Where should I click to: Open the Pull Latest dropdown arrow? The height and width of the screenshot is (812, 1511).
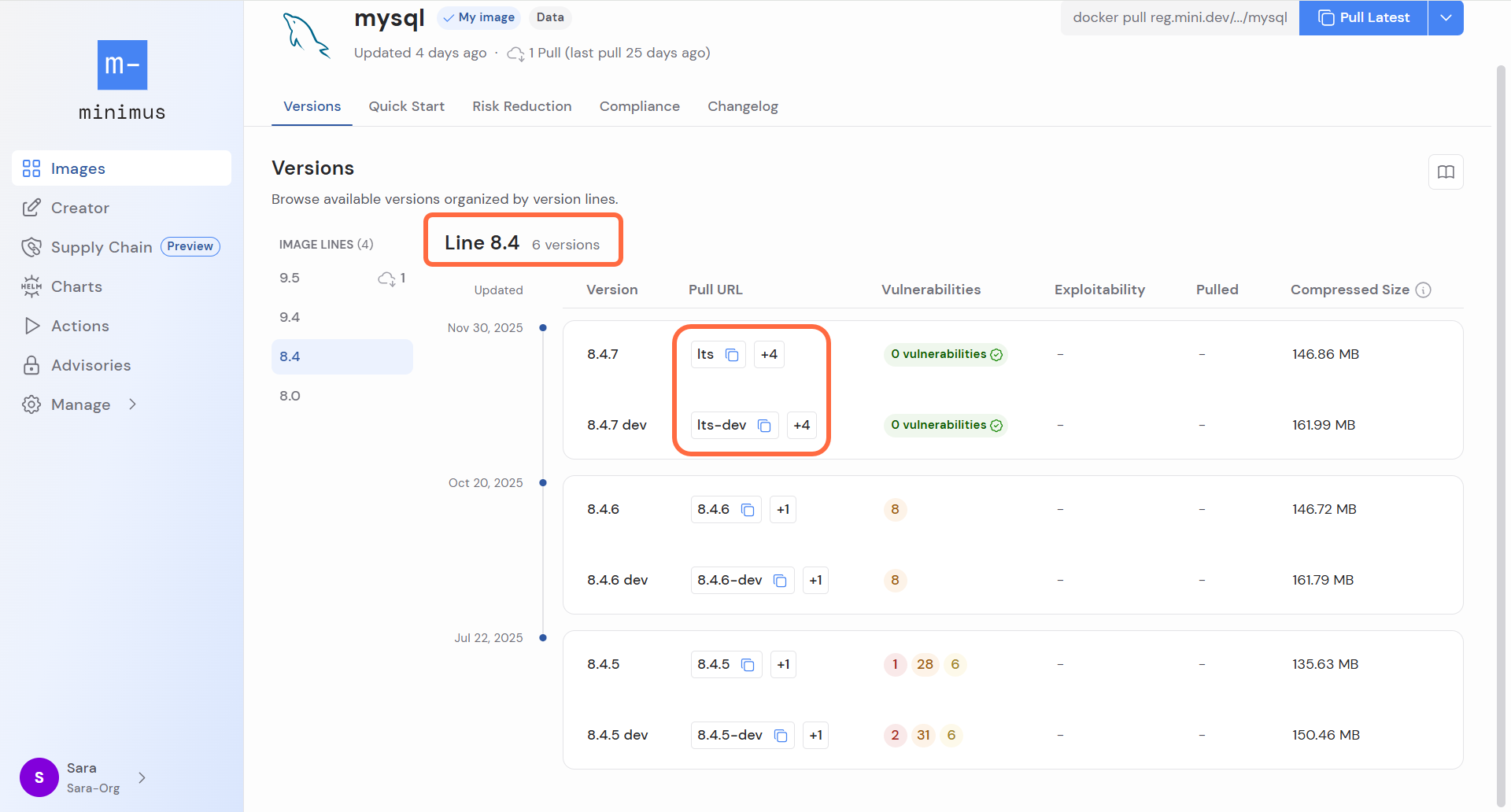1446,17
